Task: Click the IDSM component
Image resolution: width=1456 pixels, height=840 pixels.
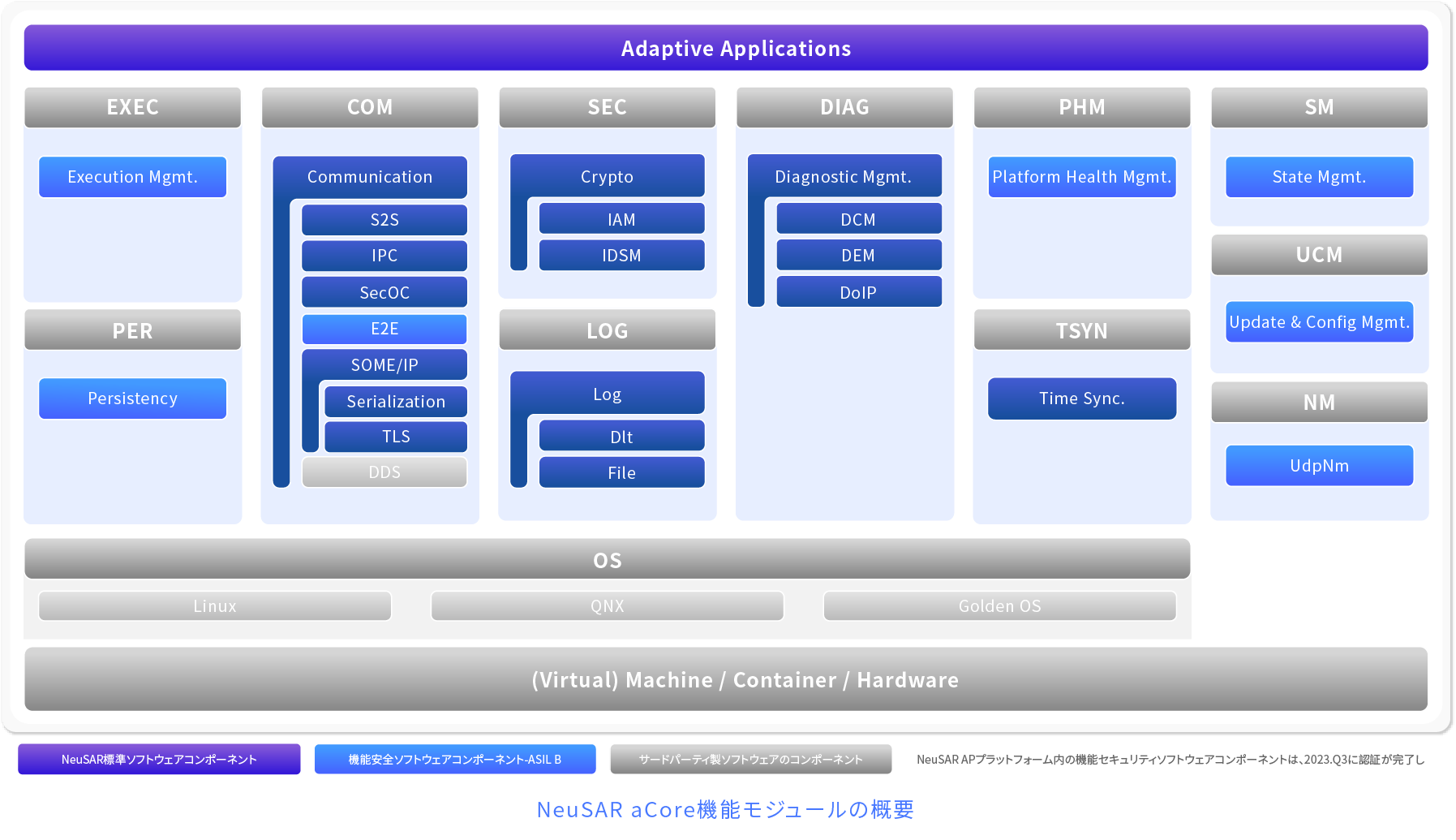Action: pos(622,255)
